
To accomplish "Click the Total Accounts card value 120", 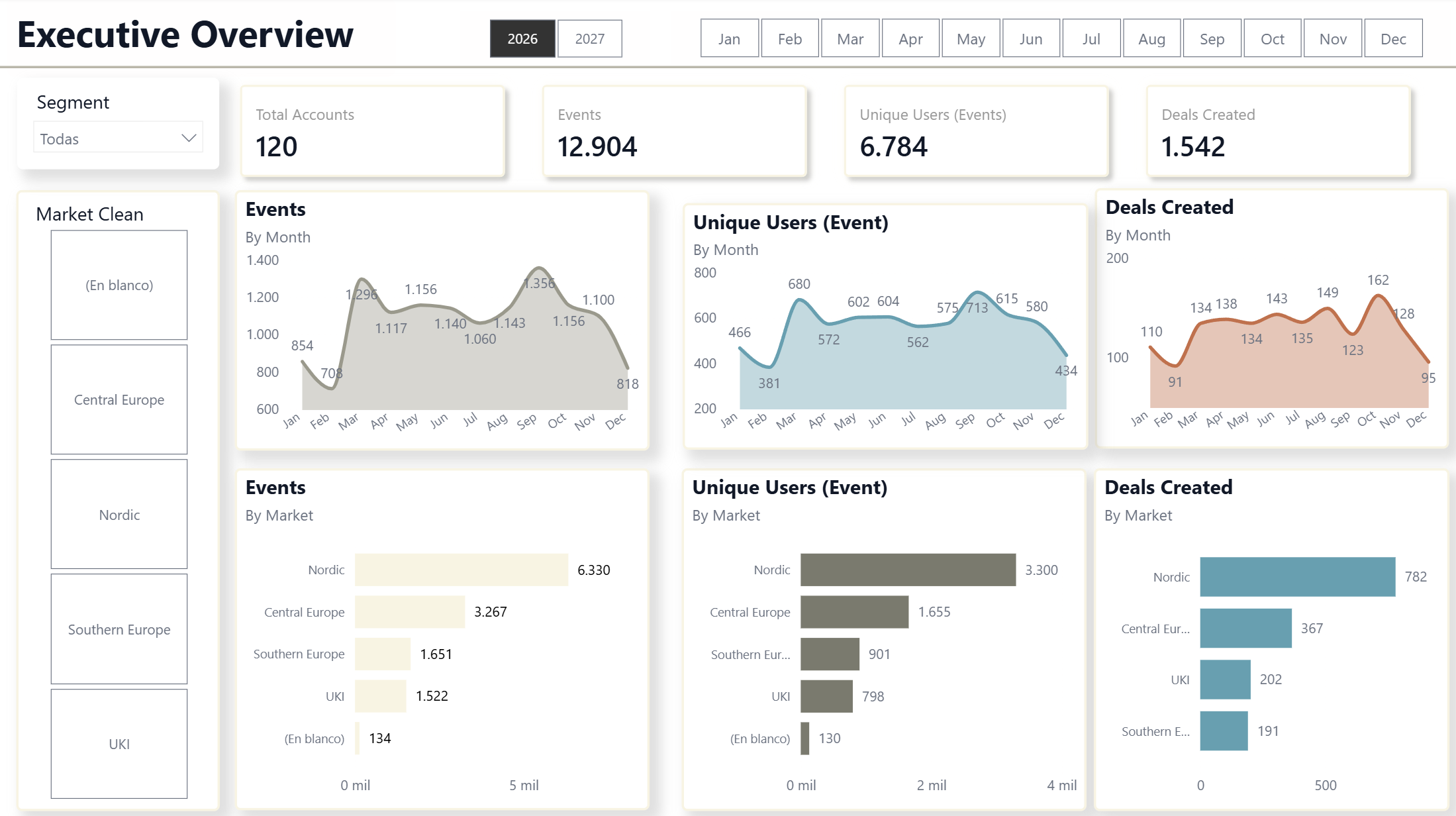I will click(277, 146).
